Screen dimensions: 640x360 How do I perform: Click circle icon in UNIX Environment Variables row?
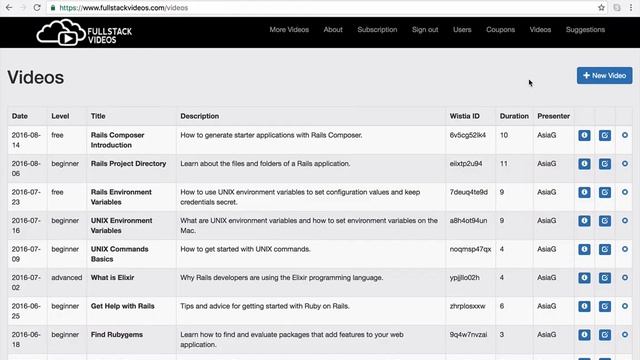(625, 221)
